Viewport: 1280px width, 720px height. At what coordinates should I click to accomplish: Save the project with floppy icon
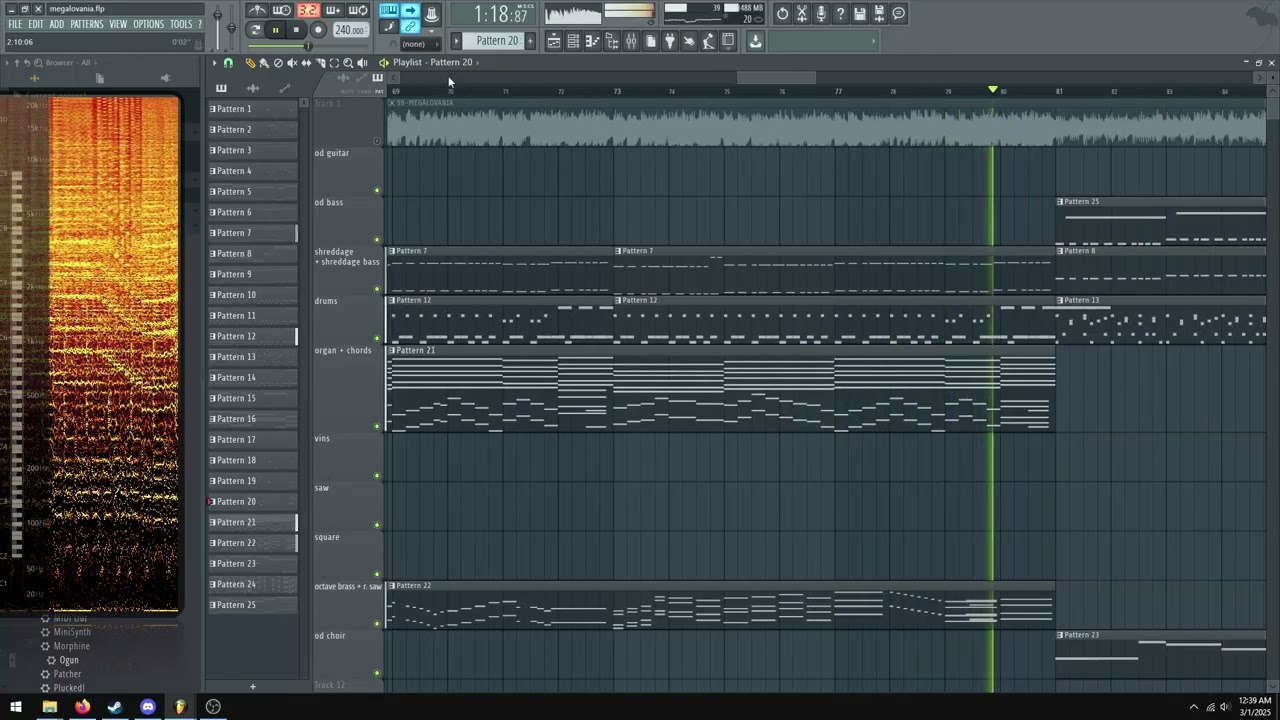[859, 13]
